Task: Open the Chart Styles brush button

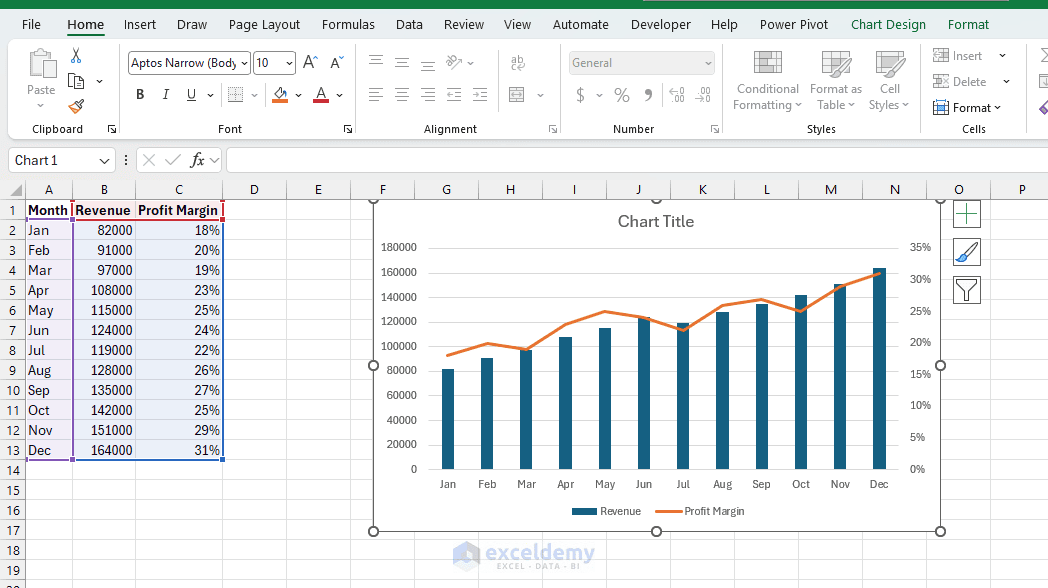Action: click(x=966, y=253)
